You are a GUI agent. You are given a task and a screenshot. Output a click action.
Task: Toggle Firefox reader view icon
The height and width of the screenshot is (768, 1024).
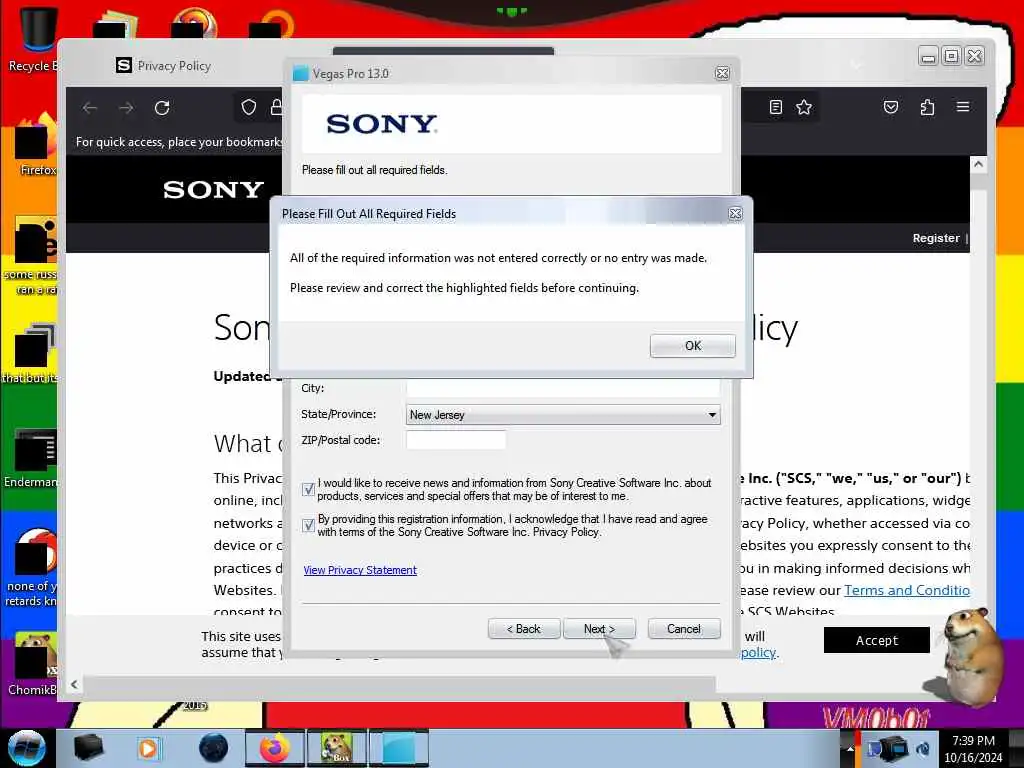775,107
